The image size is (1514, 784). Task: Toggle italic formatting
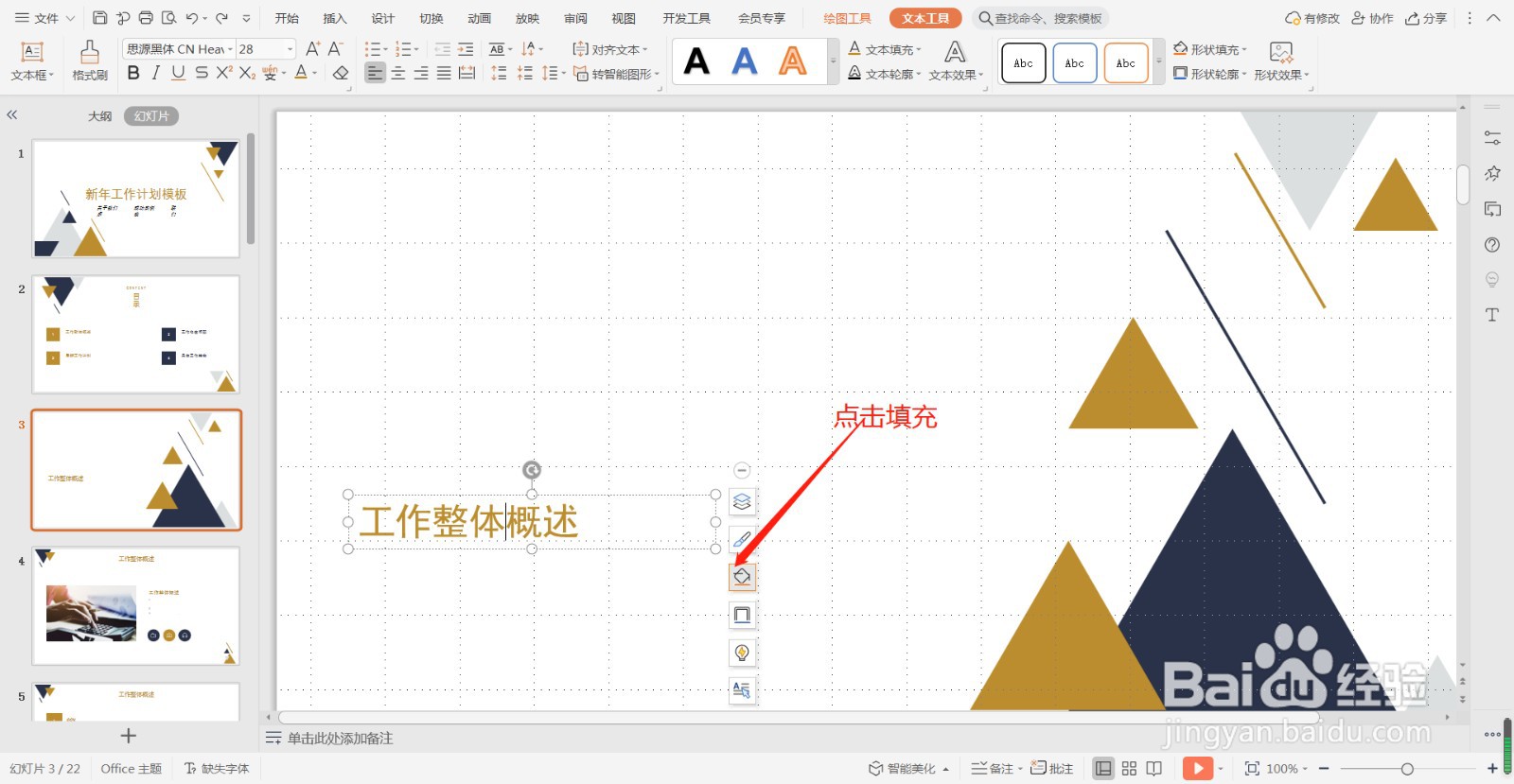[x=156, y=73]
